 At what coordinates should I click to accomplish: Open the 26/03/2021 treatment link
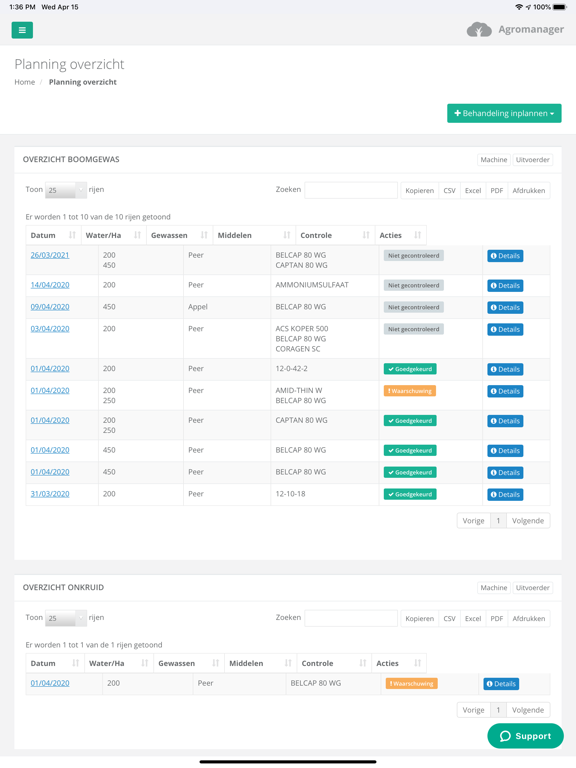[50, 255]
